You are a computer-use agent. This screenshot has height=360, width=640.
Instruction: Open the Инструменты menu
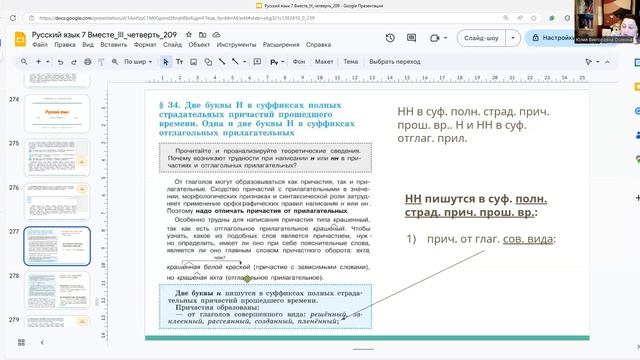(236, 44)
